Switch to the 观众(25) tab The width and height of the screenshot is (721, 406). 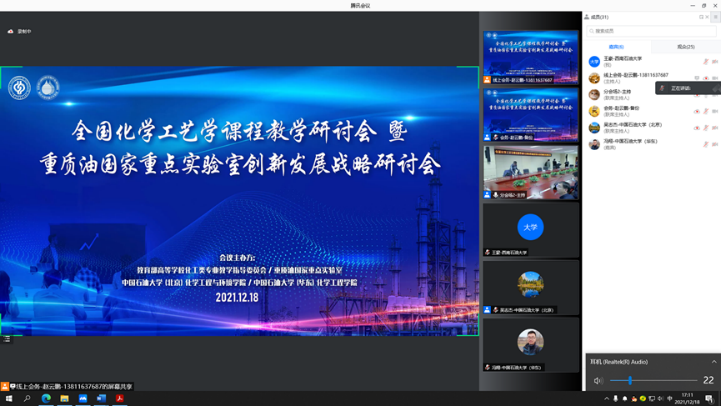pos(685,47)
